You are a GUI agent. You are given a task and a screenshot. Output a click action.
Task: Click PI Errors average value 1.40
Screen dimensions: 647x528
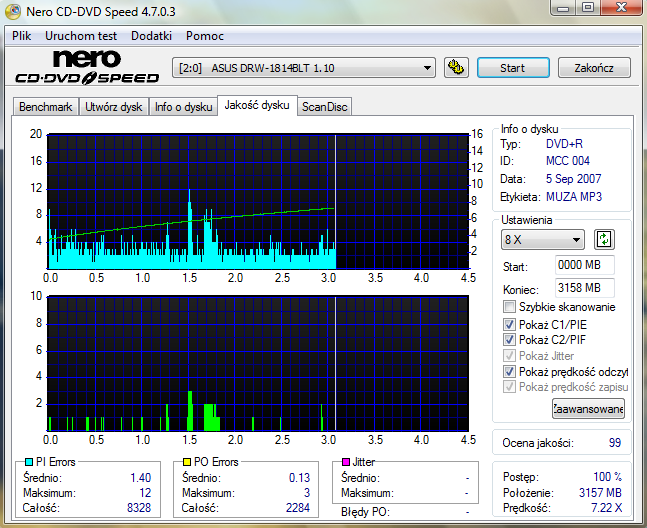[141, 478]
